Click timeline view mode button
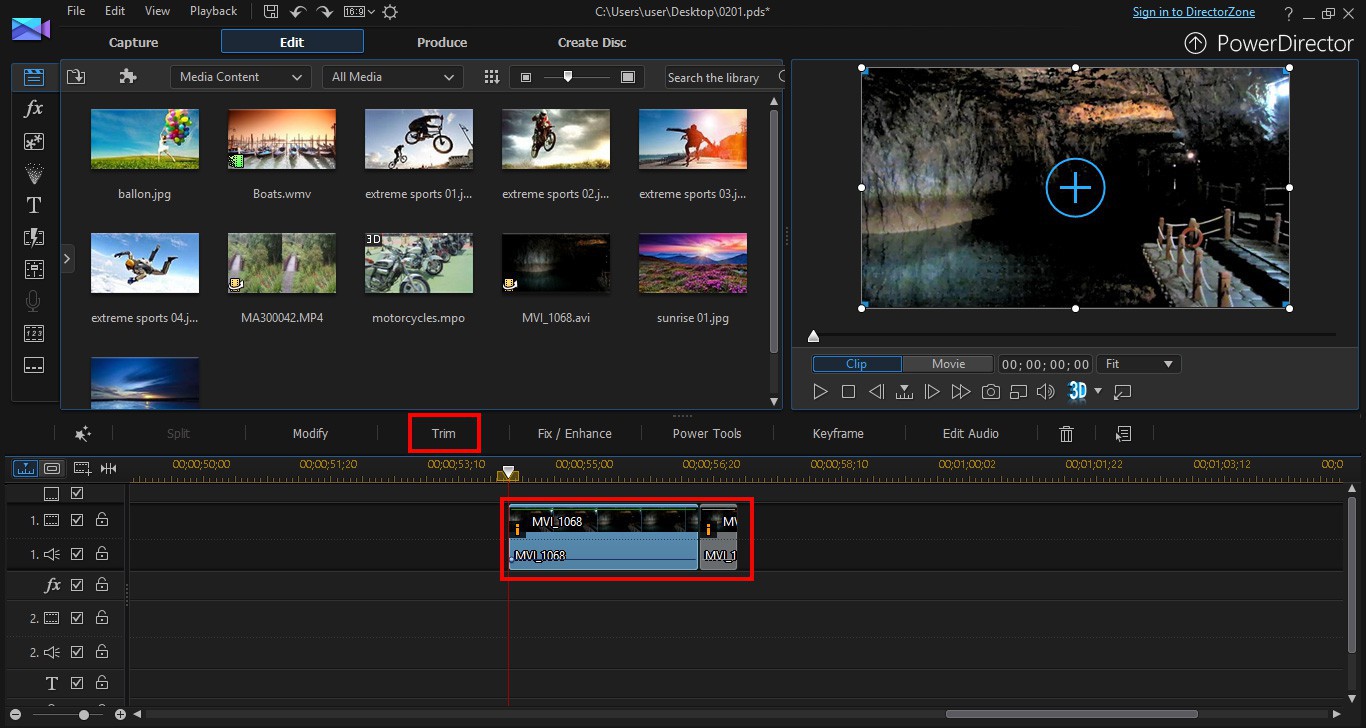Image resolution: width=1366 pixels, height=728 pixels. point(25,467)
